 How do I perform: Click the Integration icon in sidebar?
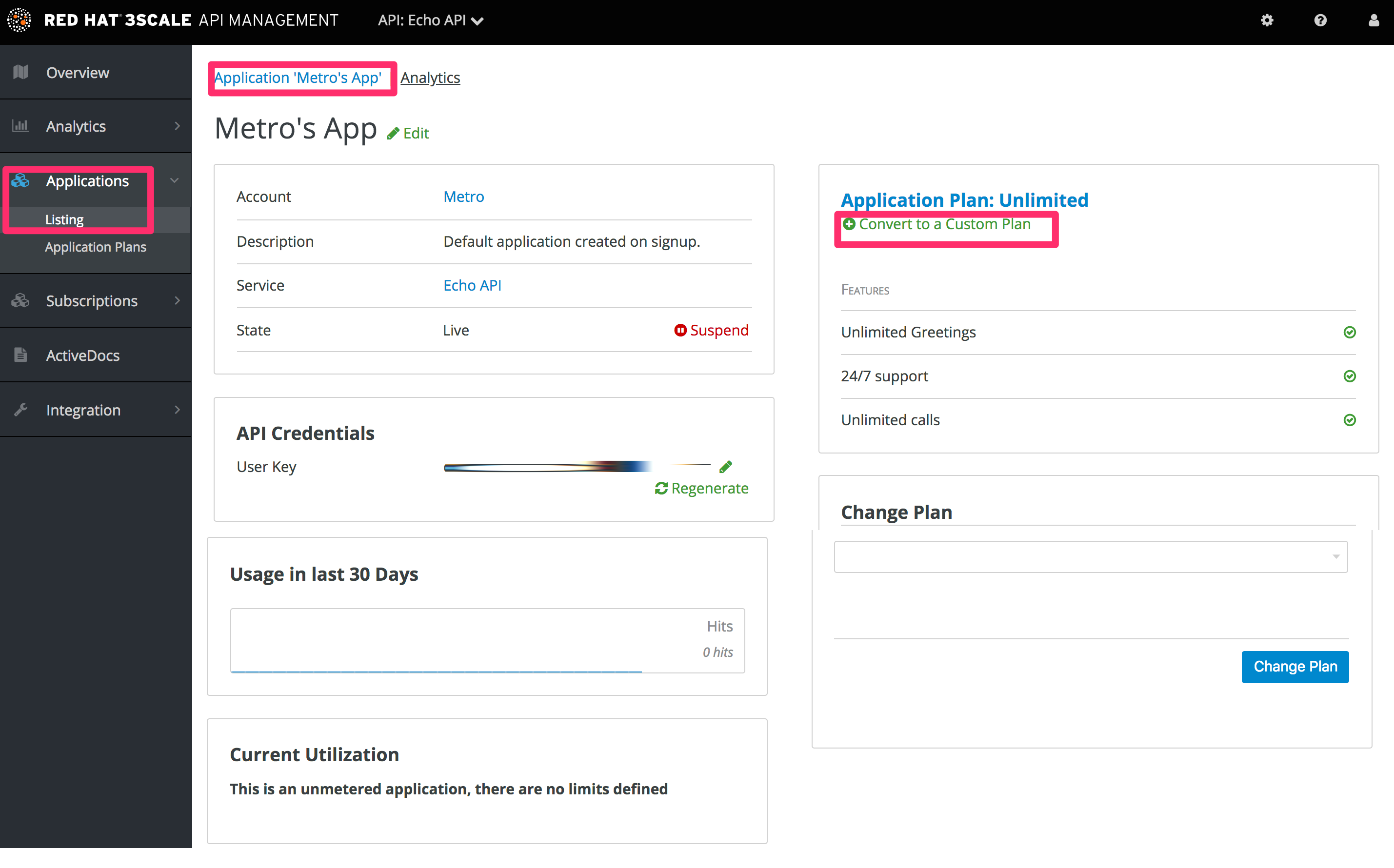pyautogui.click(x=22, y=410)
